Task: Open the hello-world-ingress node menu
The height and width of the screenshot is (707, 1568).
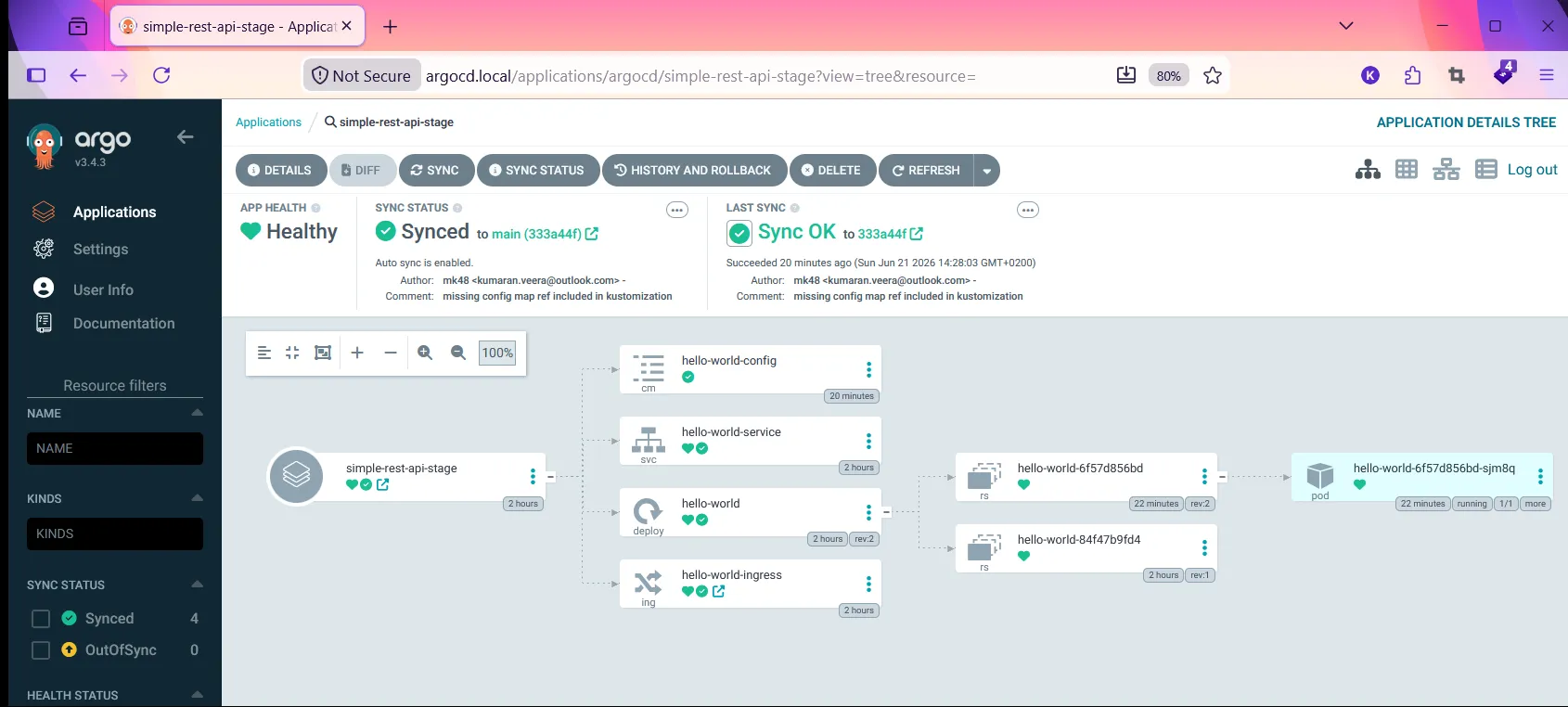Action: tap(868, 584)
